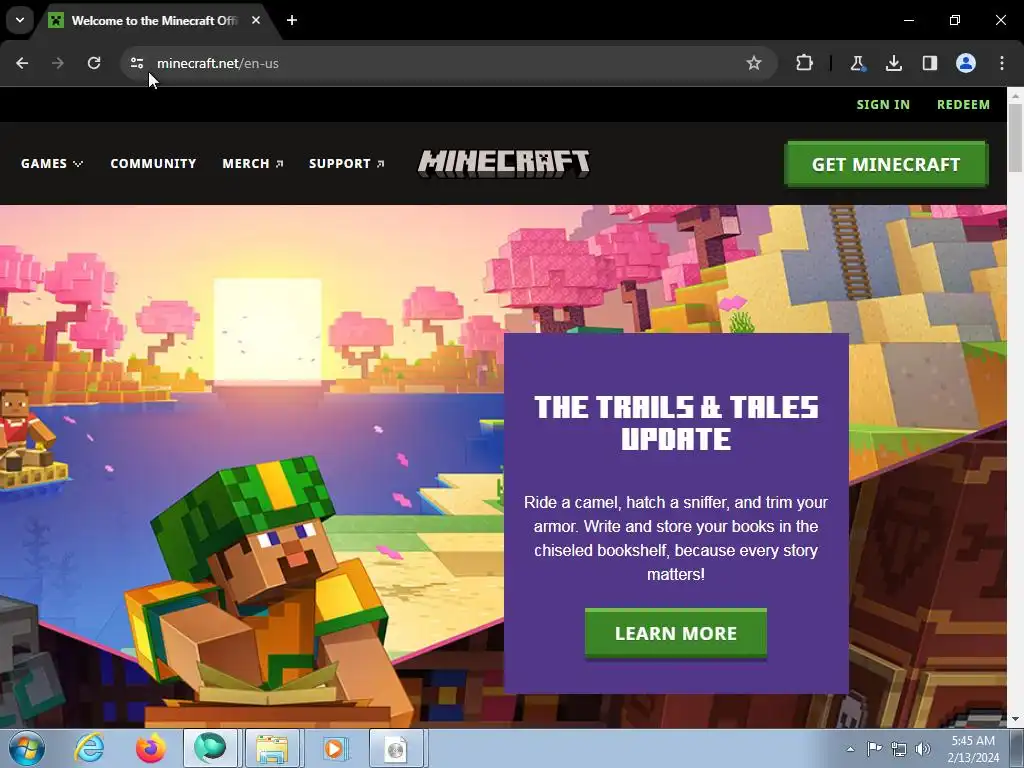
Task: Launch Firefox from the taskbar
Action: [x=150, y=748]
